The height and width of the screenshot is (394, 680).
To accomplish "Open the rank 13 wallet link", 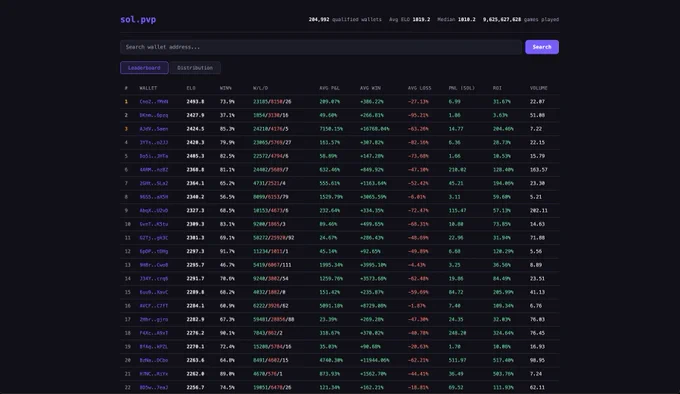I will click(x=154, y=265).
